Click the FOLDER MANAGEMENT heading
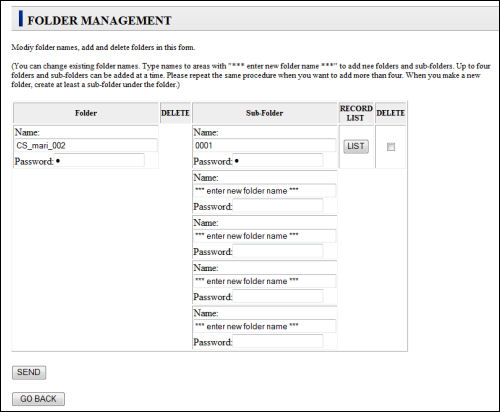Image resolution: width=500 pixels, height=412 pixels. [99, 20]
